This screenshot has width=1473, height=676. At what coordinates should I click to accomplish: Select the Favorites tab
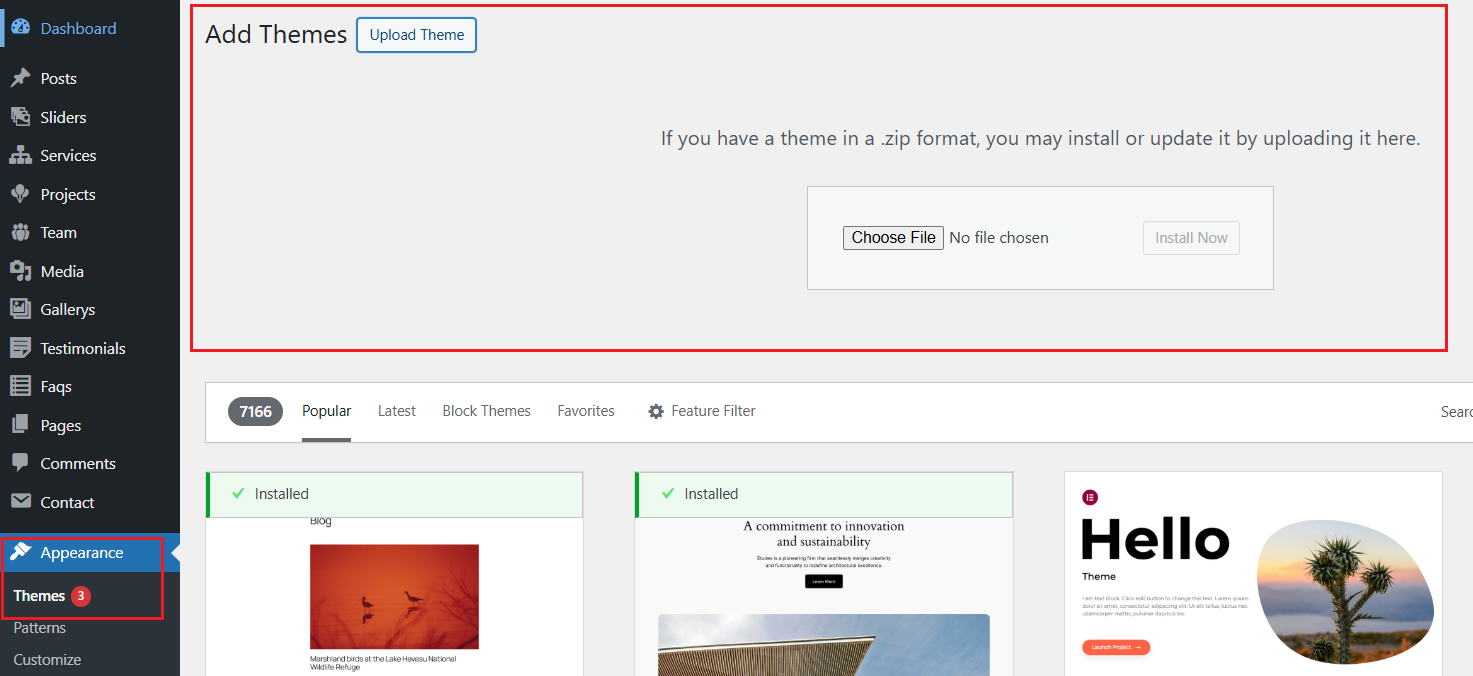coord(586,411)
